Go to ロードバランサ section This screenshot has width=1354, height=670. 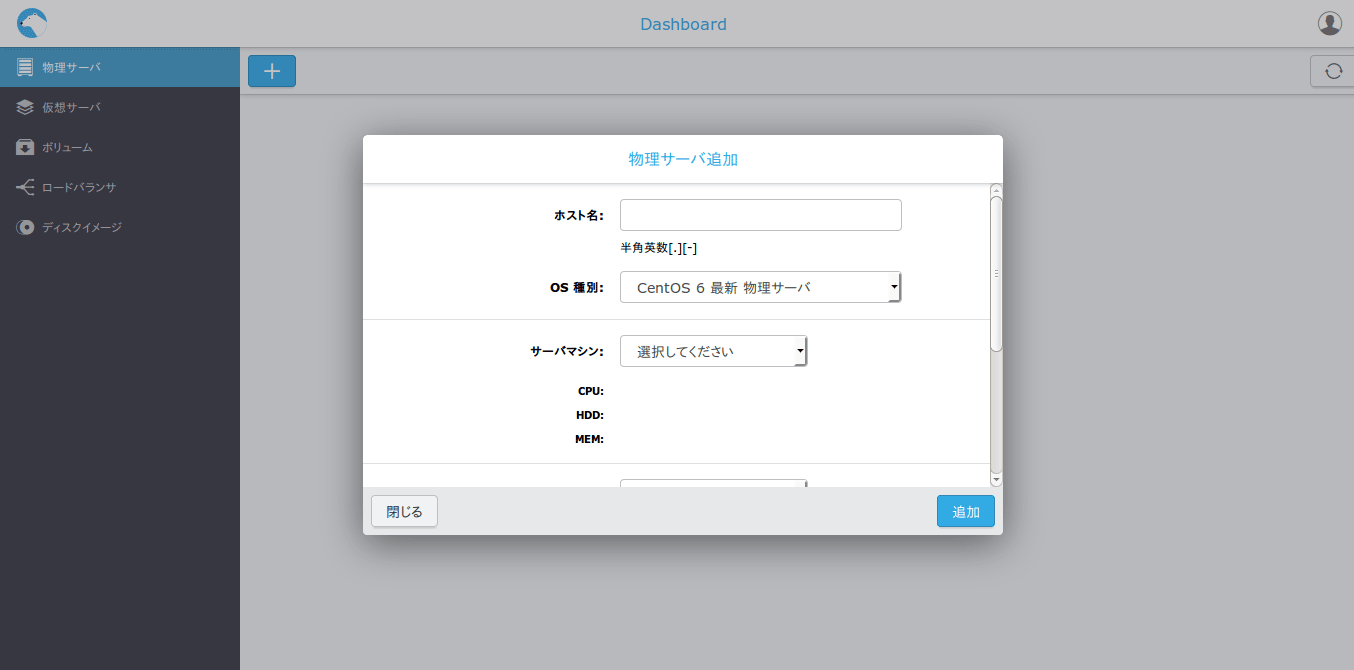(120, 187)
